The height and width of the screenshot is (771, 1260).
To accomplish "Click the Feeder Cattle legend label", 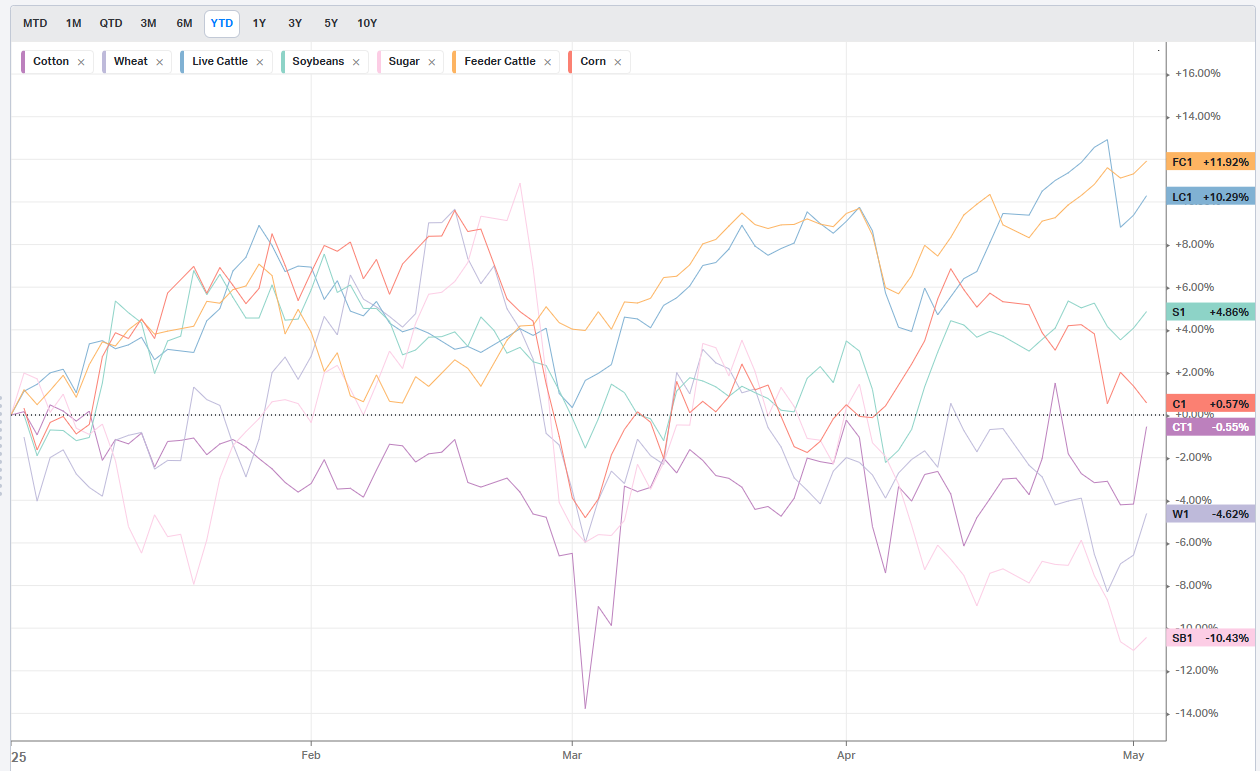I will coord(500,61).
